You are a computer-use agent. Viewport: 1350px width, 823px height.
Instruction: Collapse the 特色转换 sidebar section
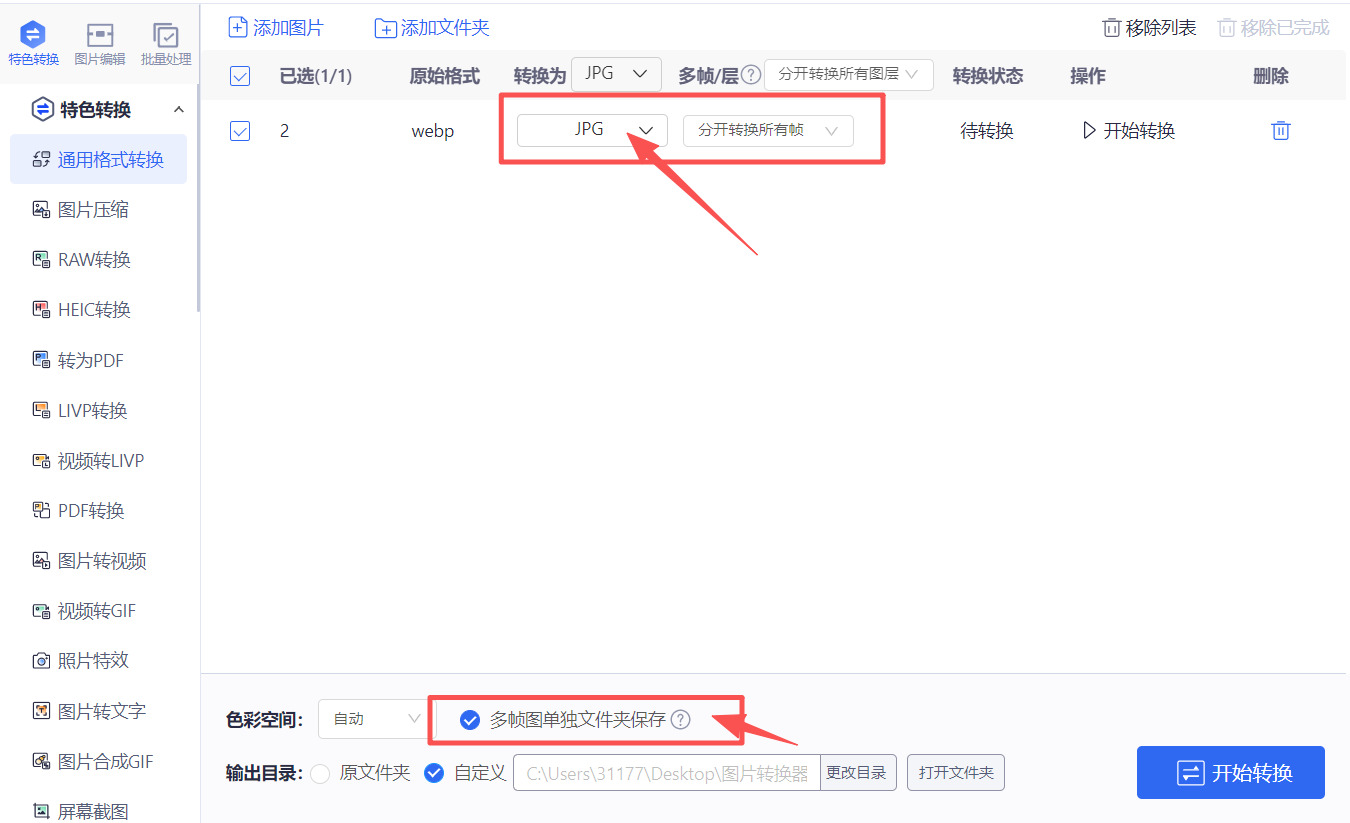[179, 109]
